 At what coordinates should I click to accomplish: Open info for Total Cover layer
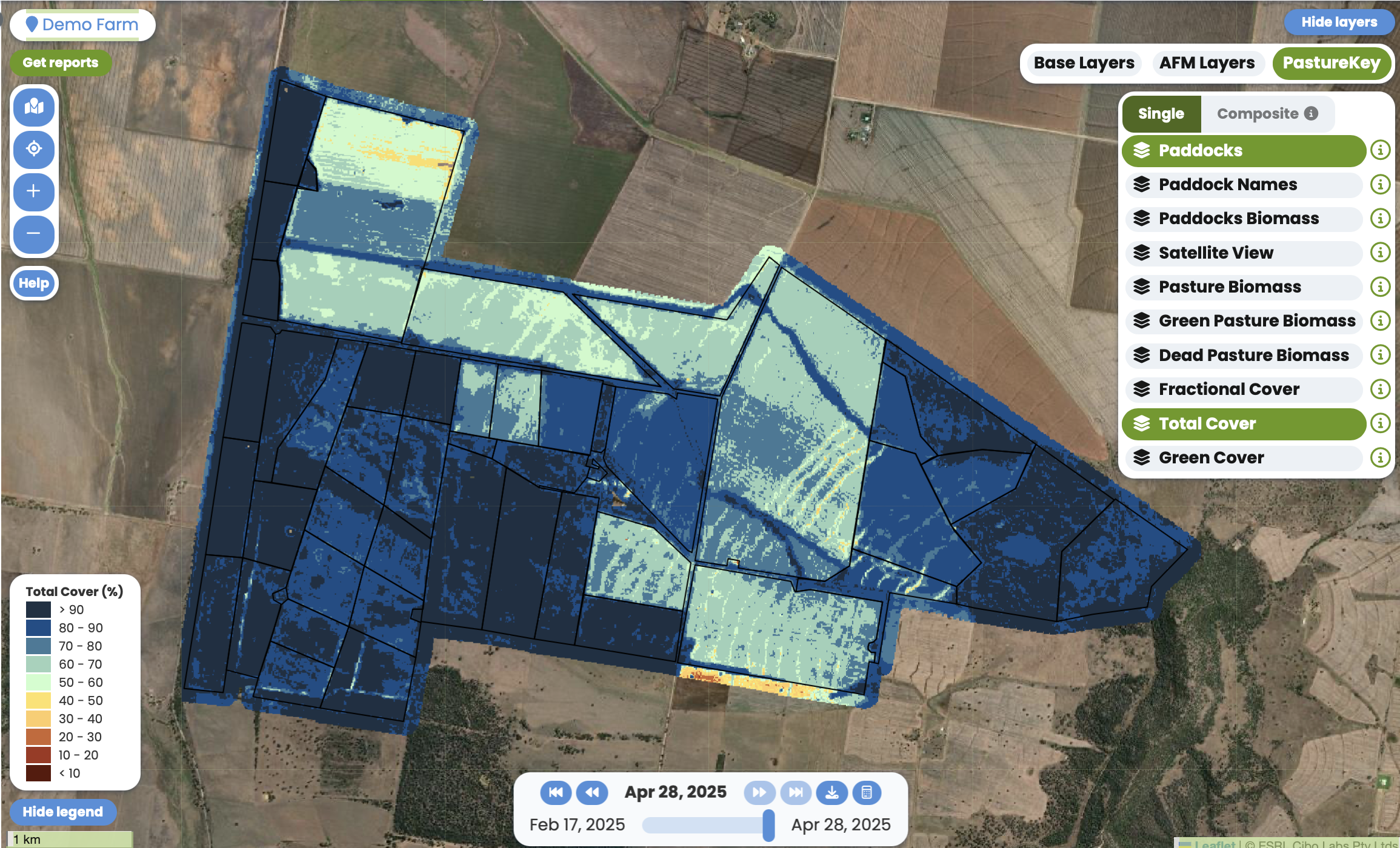[1380, 423]
